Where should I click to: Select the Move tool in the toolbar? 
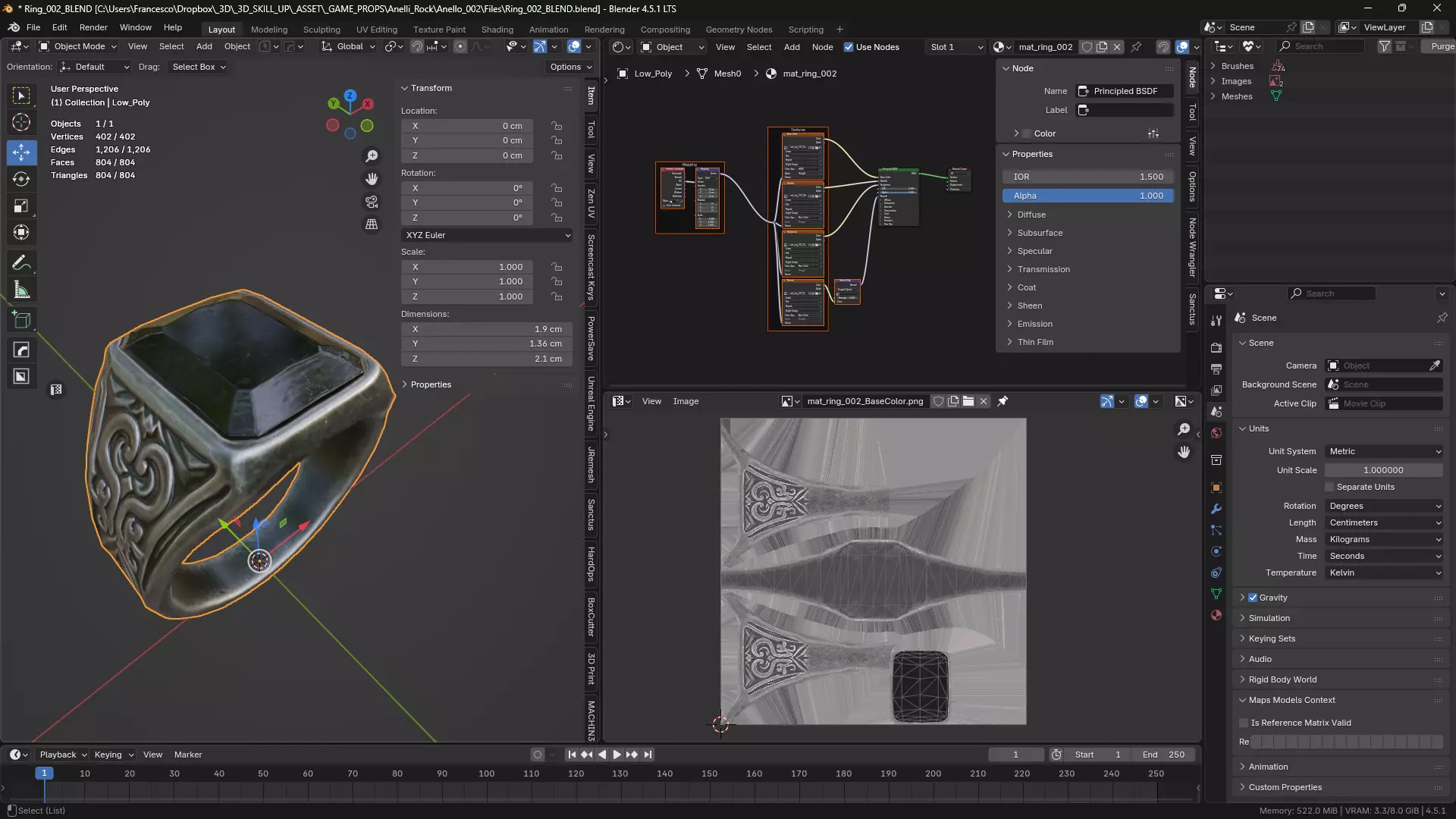[21, 152]
